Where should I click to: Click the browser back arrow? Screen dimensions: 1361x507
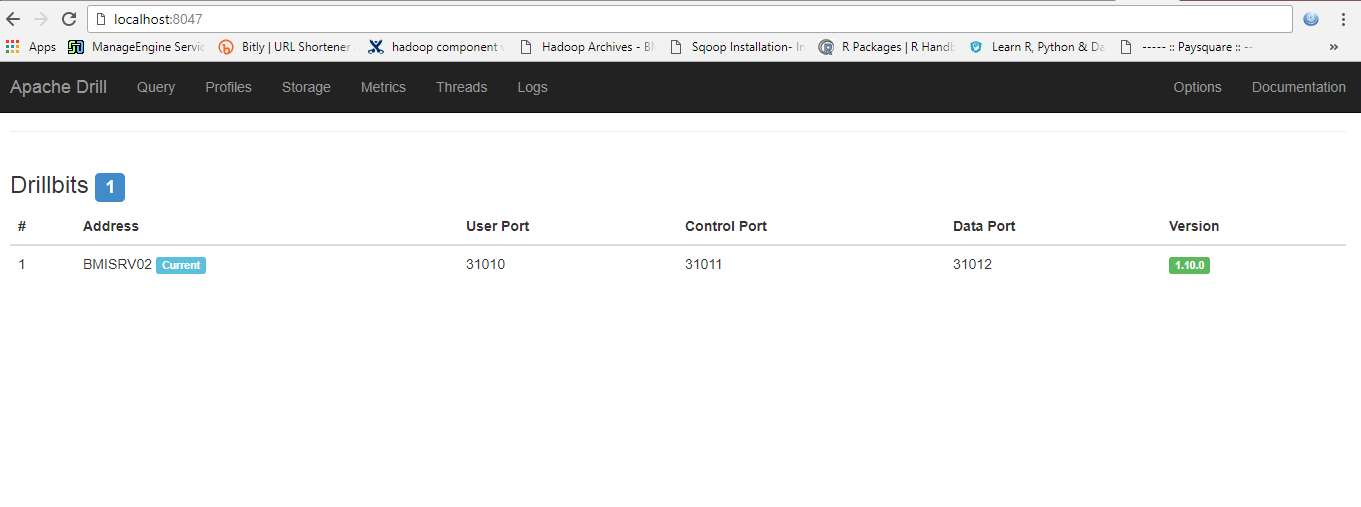coord(13,19)
